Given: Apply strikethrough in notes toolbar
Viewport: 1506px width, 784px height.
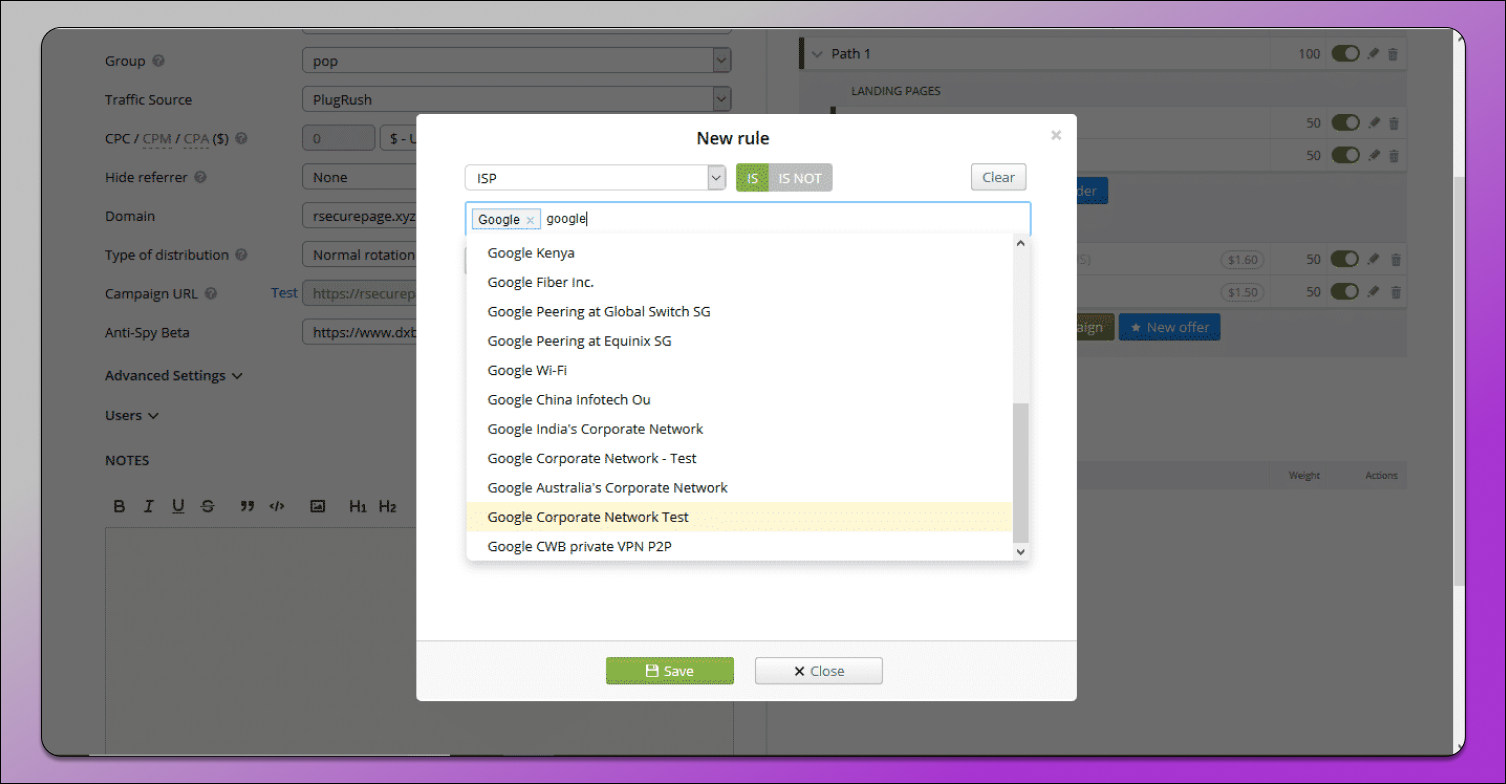Looking at the screenshot, I should pos(207,507).
